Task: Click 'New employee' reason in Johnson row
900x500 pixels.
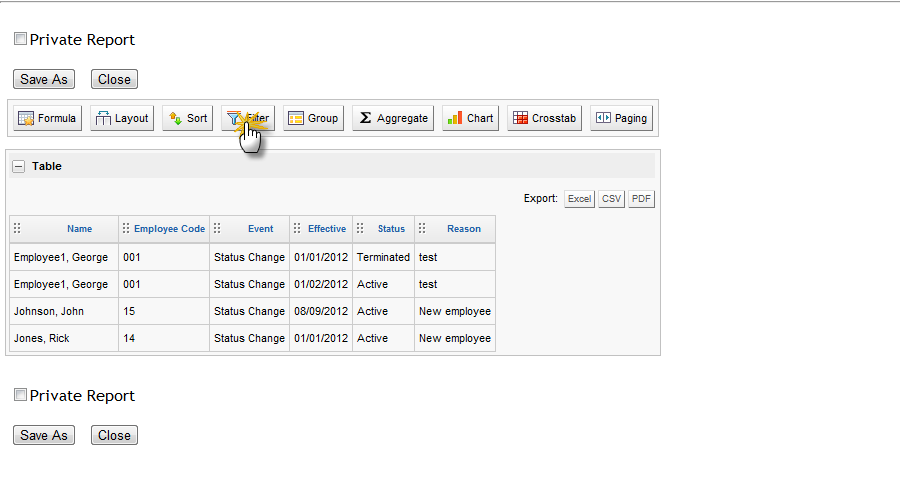Action: point(455,311)
